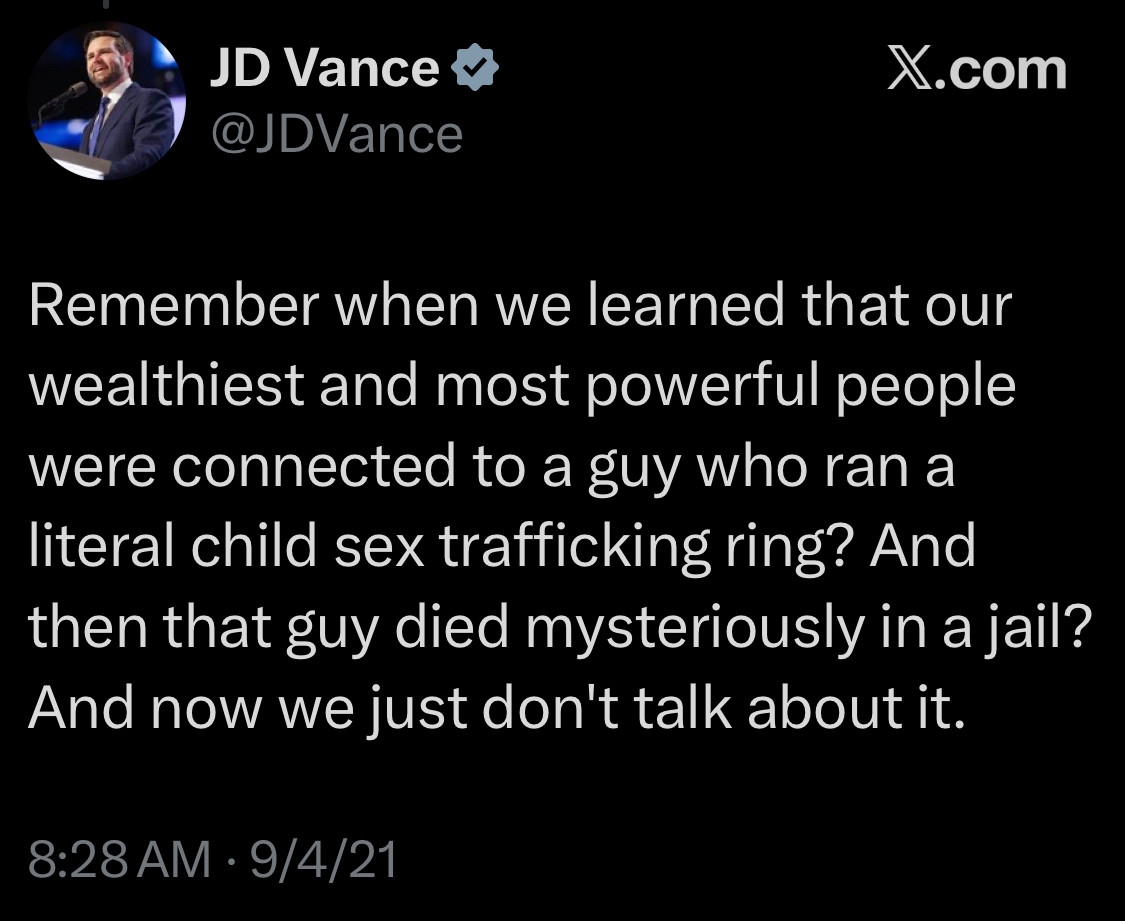Open JD Vance's profile picture
Viewport: 1125px width, 921px height.
click(x=107, y=101)
